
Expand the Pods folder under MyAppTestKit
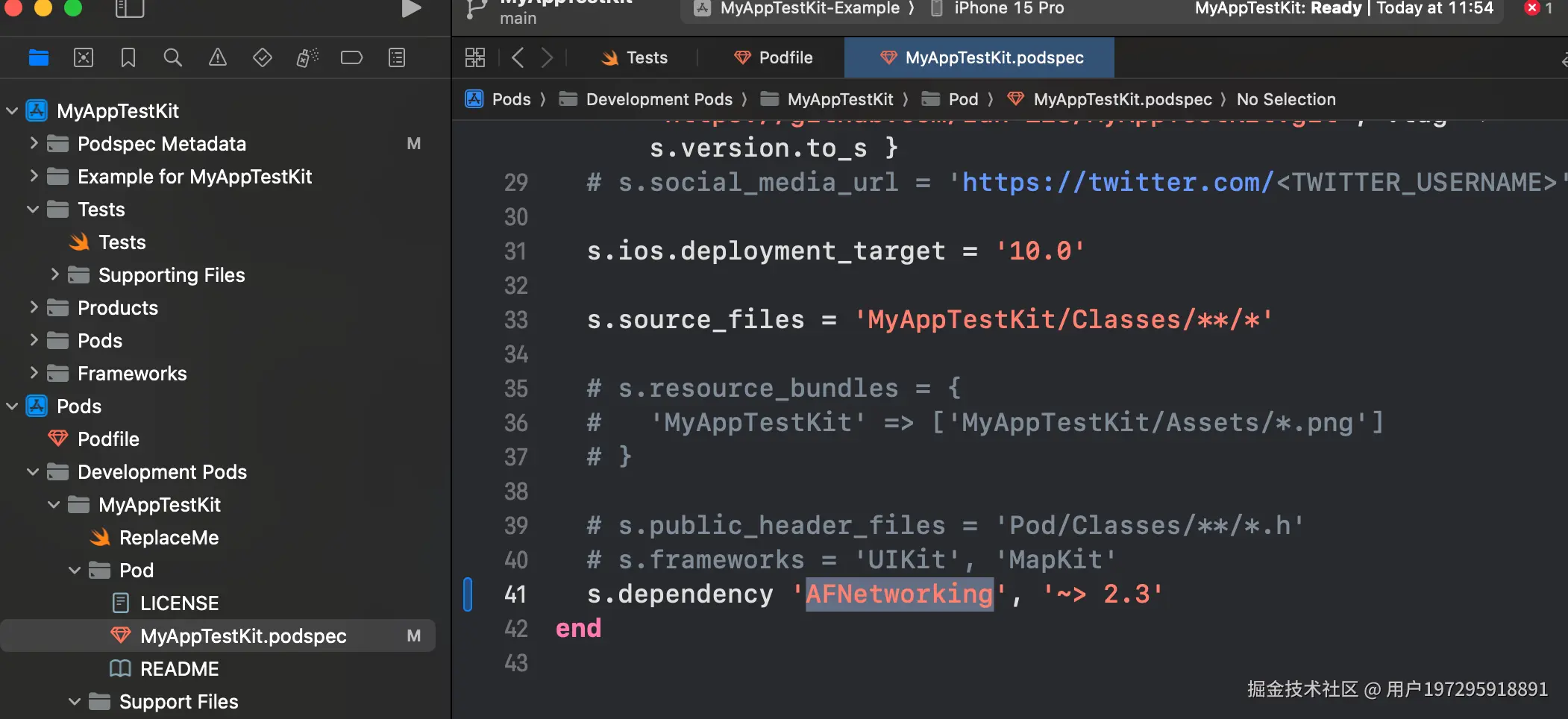tap(33, 340)
